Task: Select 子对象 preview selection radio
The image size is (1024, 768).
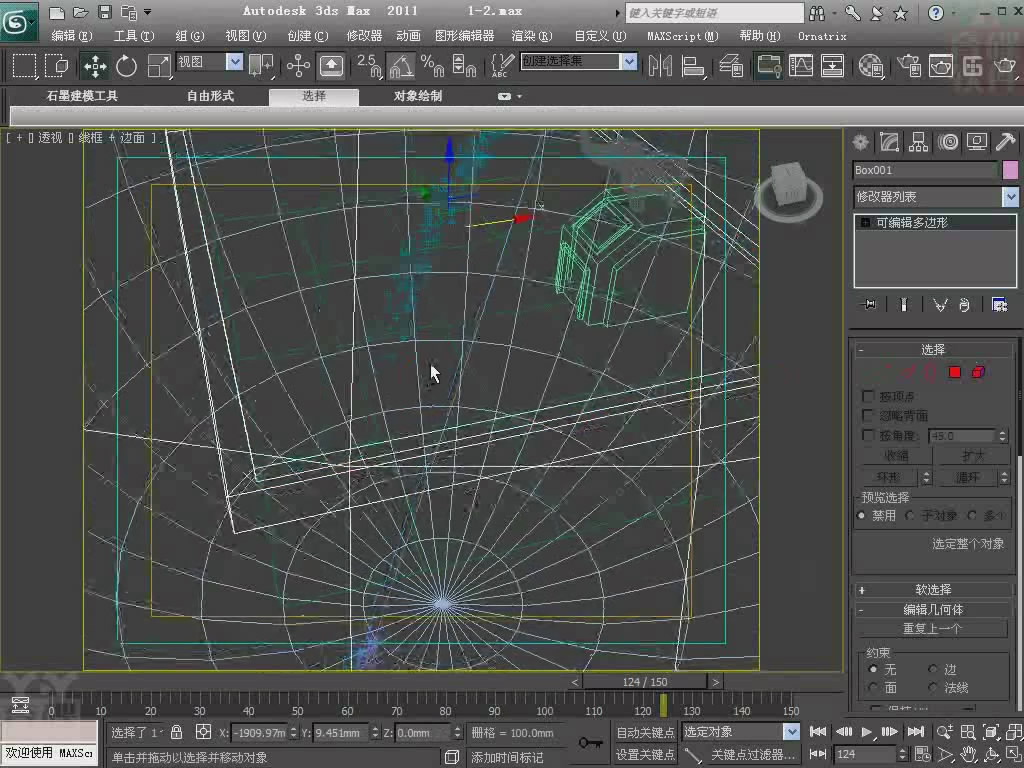Action: coord(910,515)
